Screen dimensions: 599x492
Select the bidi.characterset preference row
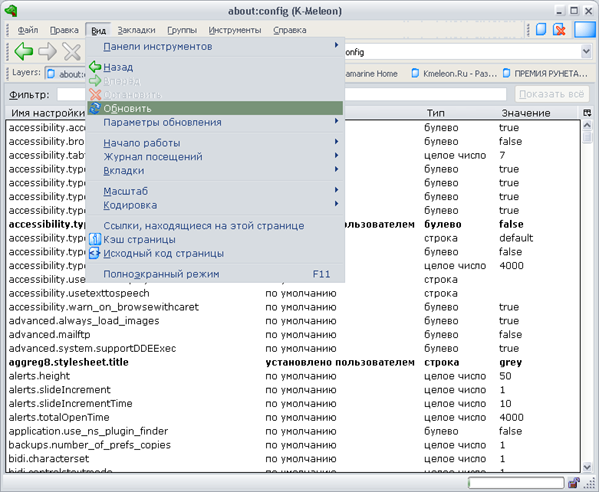click(293, 458)
